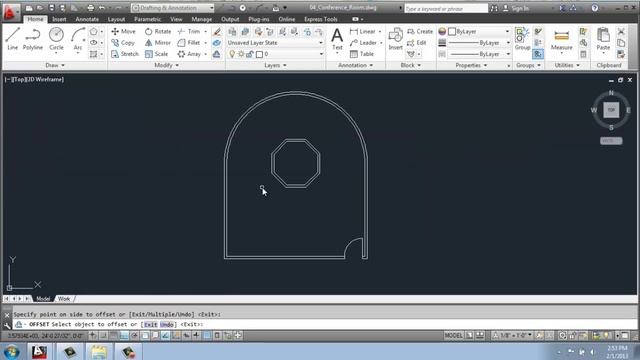Activate the Copy command in Modify panel
This screenshot has height=360, width=640.
point(123,42)
